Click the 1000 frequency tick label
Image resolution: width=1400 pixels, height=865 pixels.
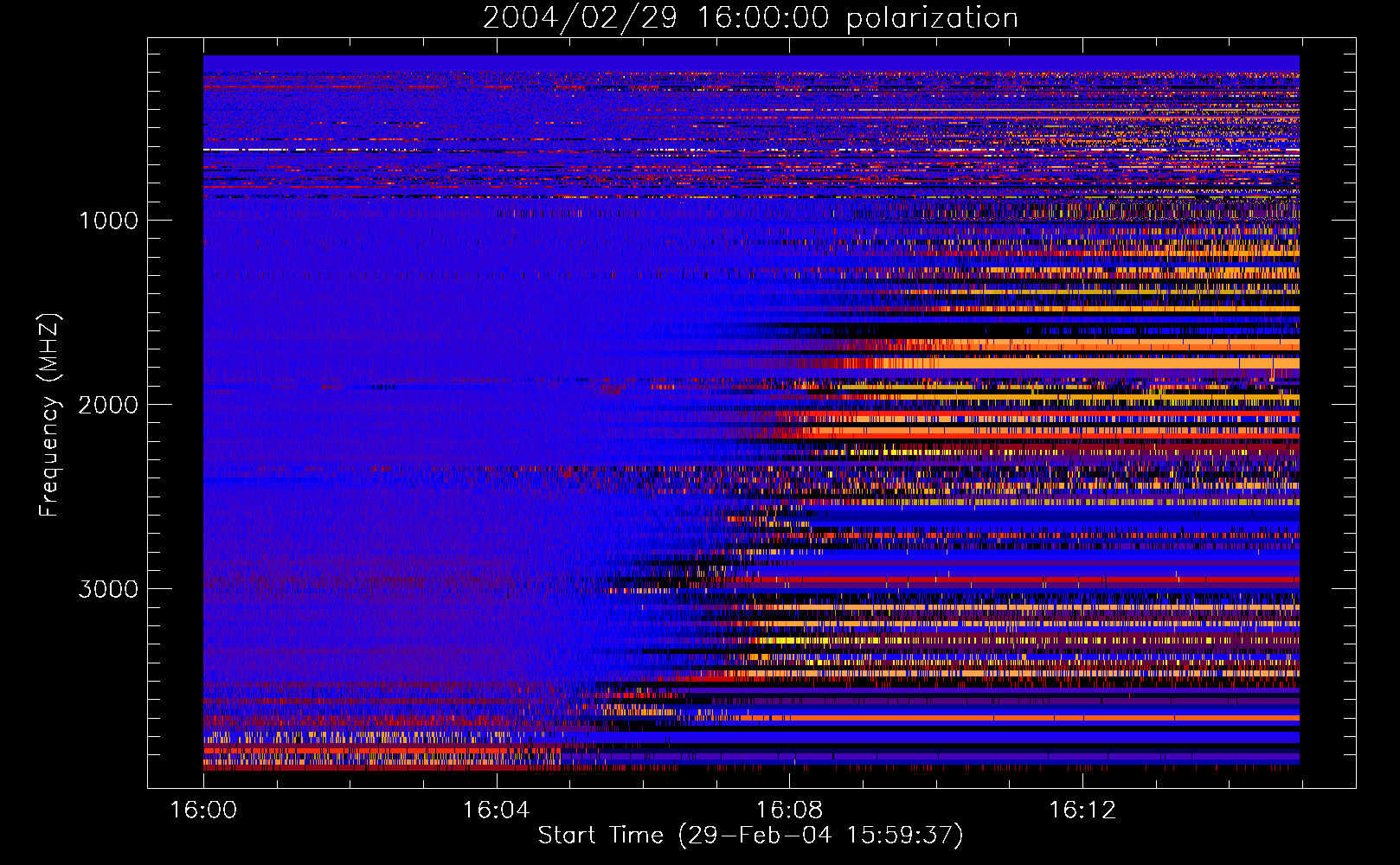[108, 221]
